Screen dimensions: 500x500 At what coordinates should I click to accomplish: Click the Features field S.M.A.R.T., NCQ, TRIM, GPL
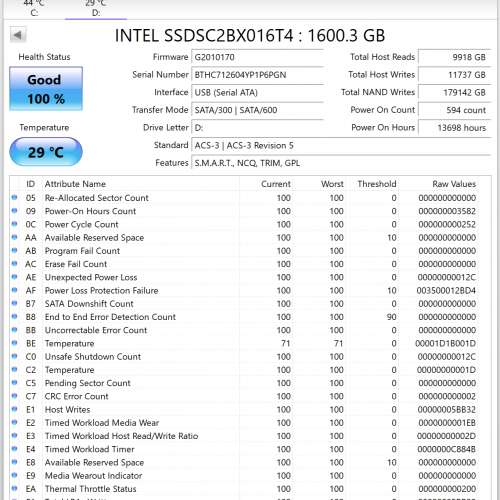click(x=341, y=163)
